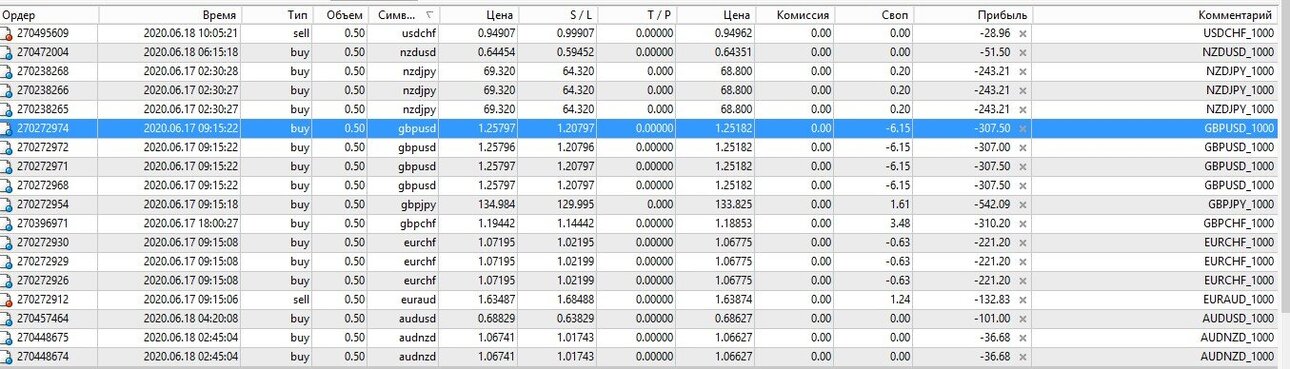This screenshot has width=1290, height=369.
Task: Click the icon beside order 270448674
Action: point(7,356)
